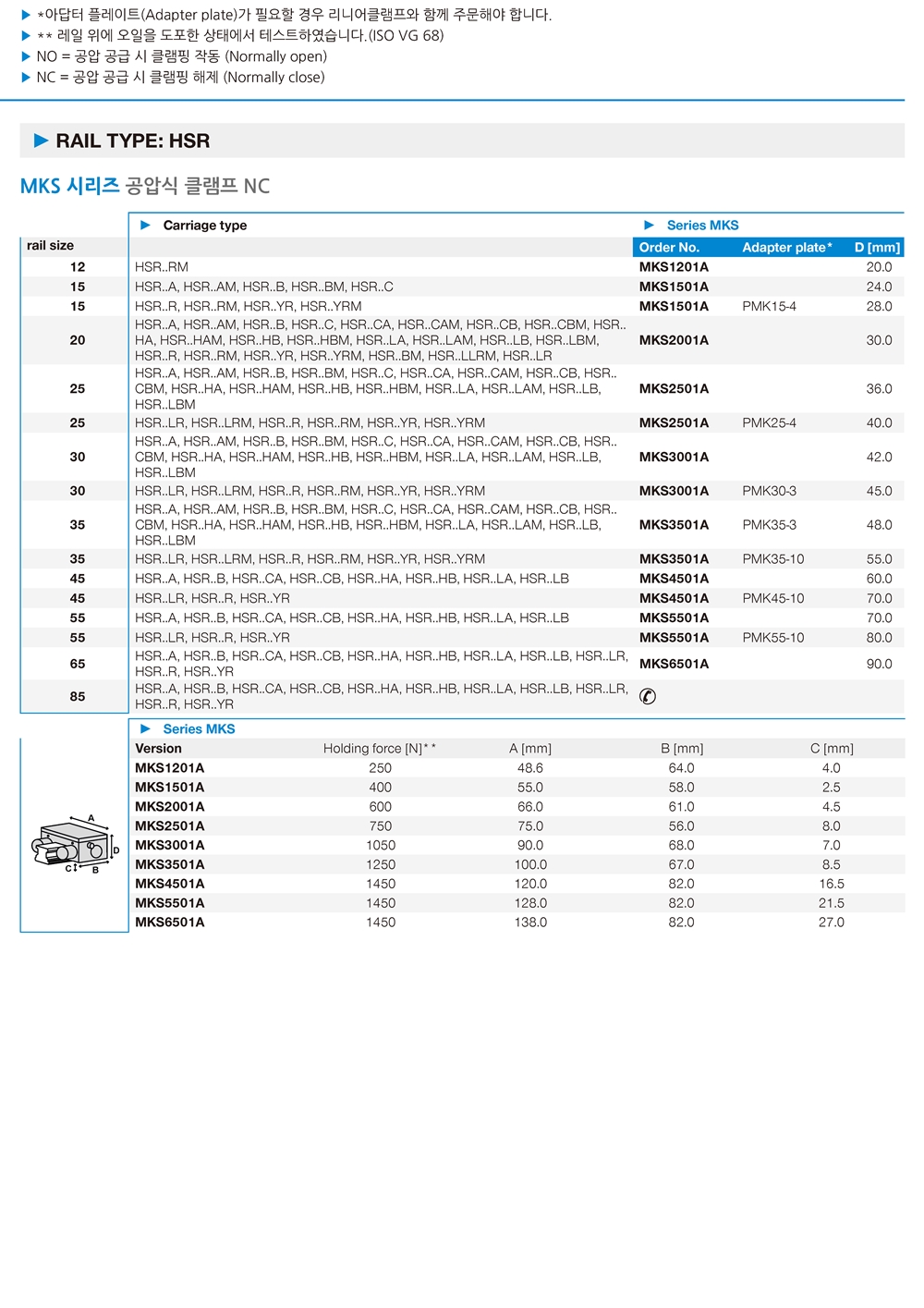Select holding force value '250'
The height and width of the screenshot is (1308, 924).
[x=381, y=768]
